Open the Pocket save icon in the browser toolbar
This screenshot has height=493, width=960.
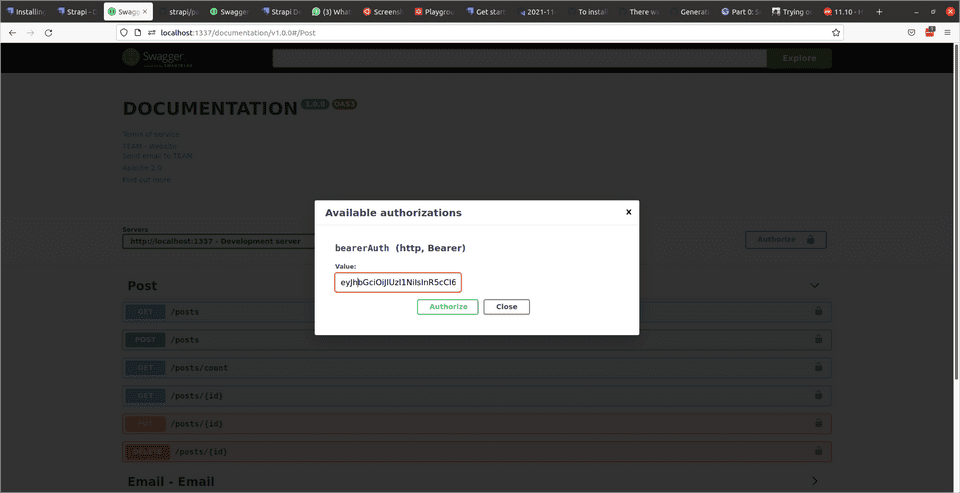912,32
